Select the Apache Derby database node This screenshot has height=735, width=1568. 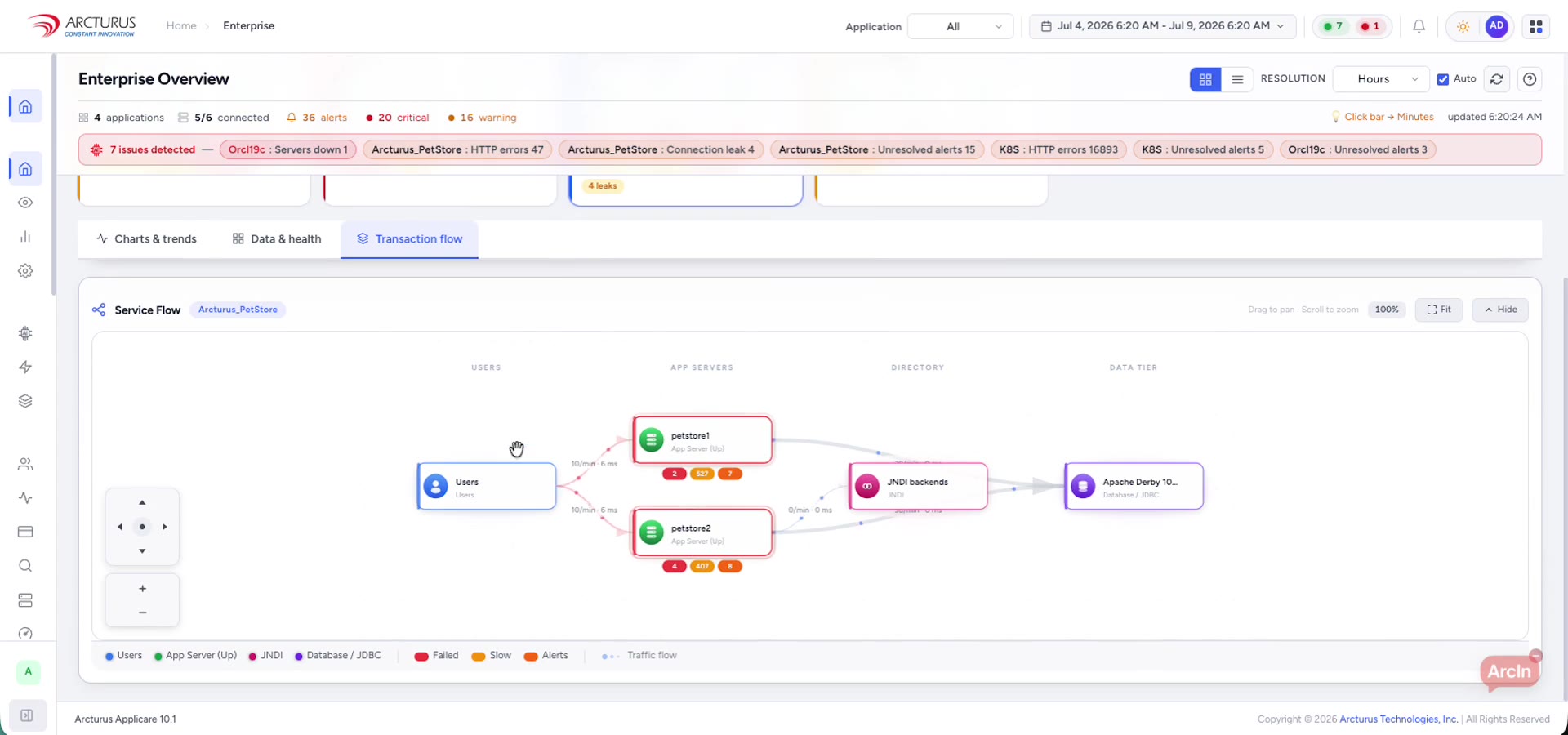click(1134, 487)
